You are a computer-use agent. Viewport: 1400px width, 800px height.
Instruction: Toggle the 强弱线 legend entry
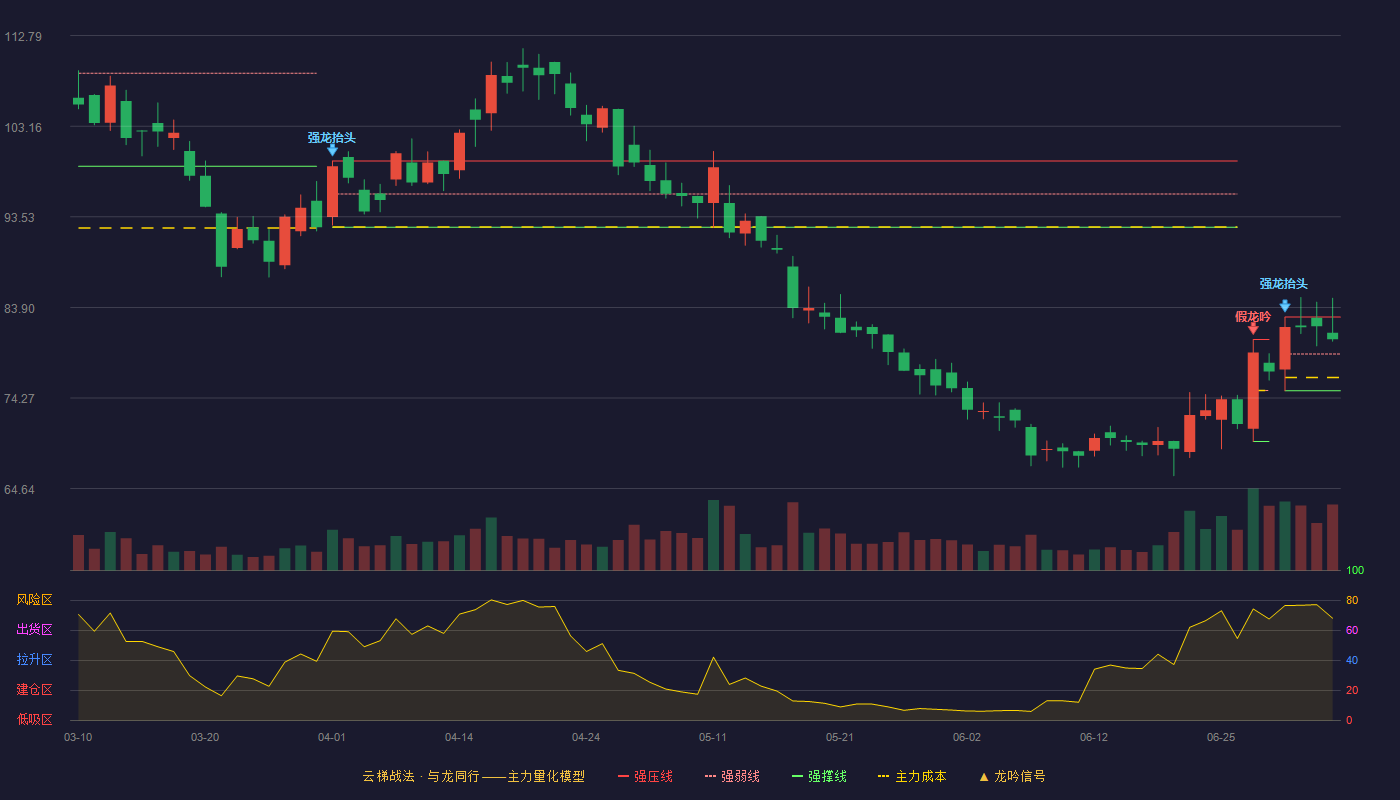coord(732,776)
